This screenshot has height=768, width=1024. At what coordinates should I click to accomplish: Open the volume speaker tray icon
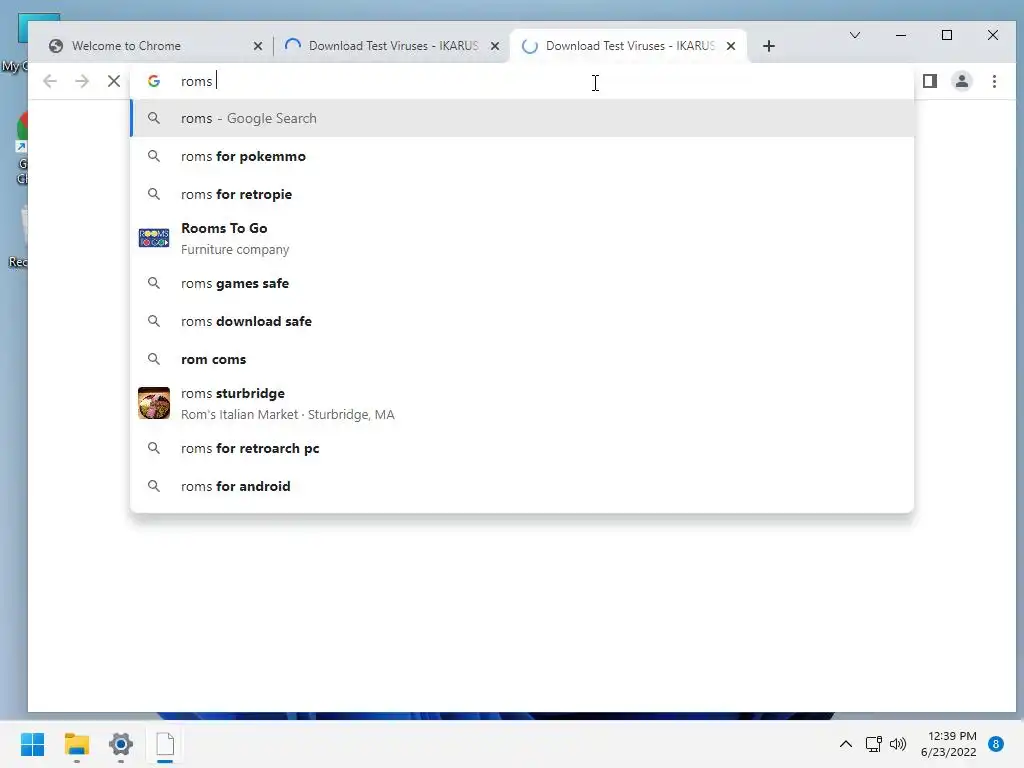(898, 744)
